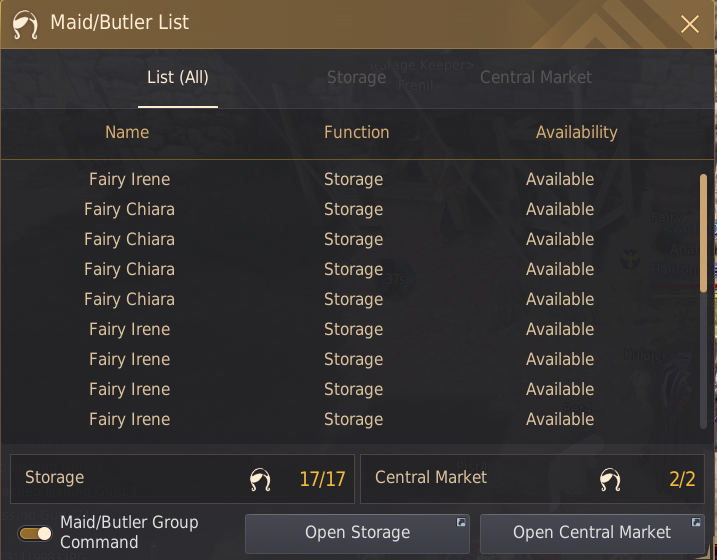Open Storage via the bottom button
Image resolution: width=717 pixels, height=560 pixels.
[x=357, y=533]
